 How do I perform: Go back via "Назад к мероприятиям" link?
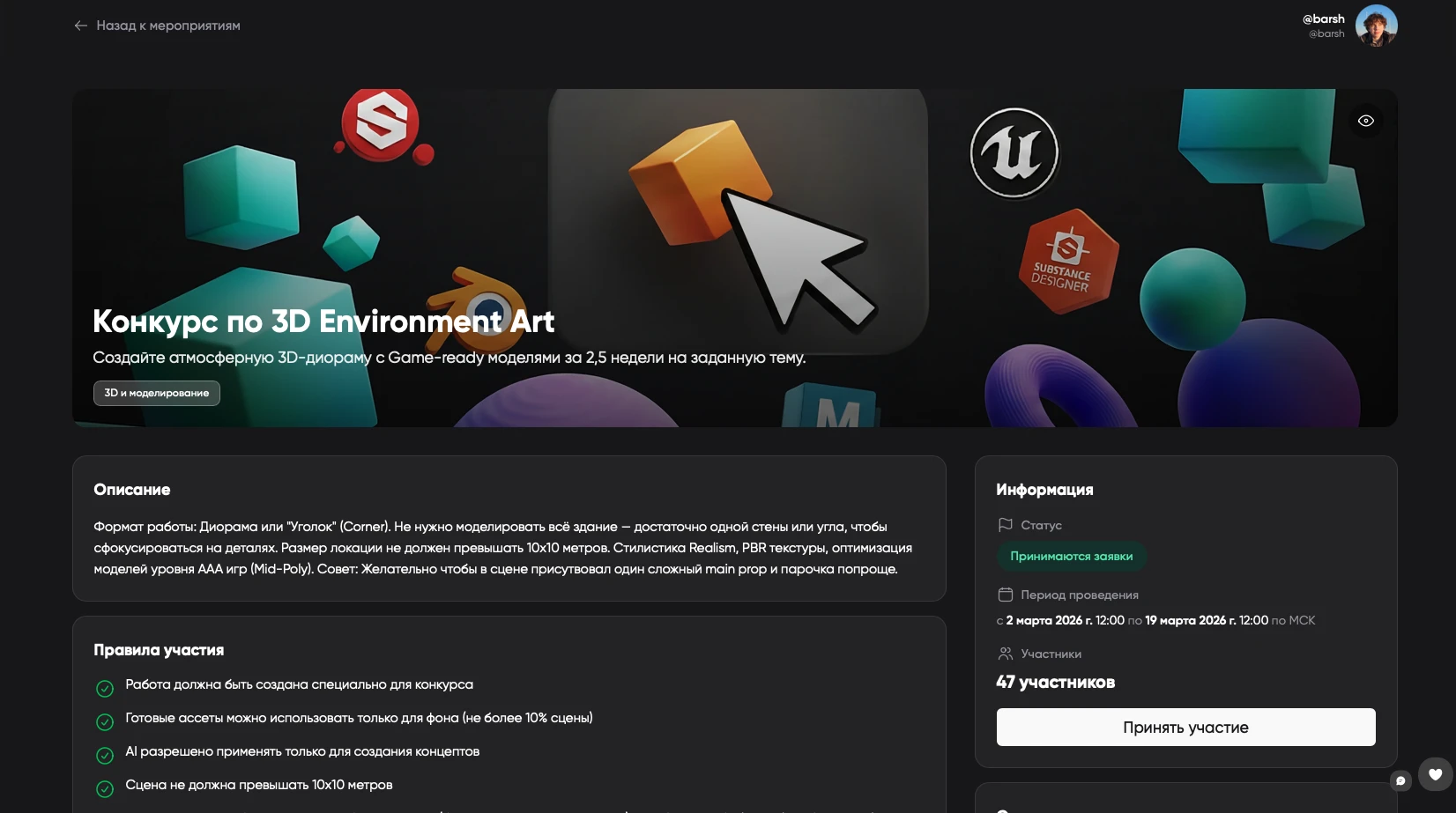(157, 26)
